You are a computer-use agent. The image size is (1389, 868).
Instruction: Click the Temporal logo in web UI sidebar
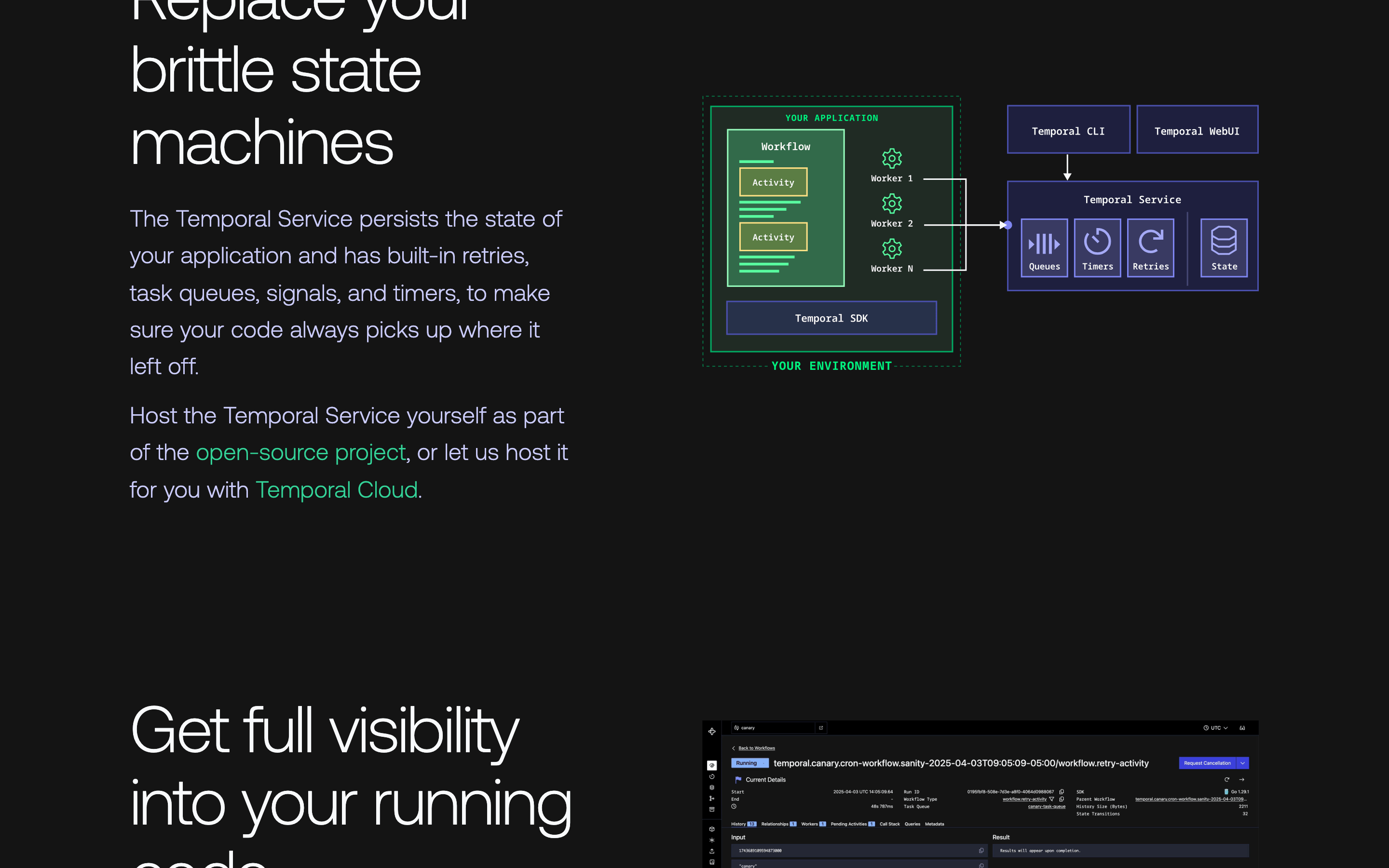(712, 732)
